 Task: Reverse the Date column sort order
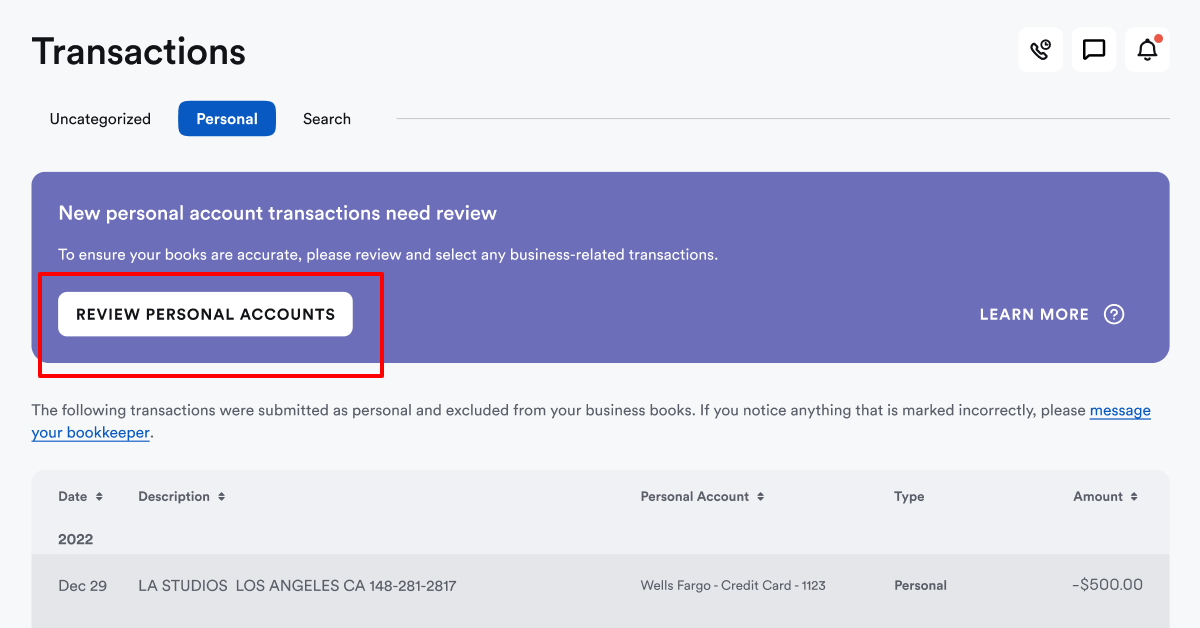pos(97,496)
